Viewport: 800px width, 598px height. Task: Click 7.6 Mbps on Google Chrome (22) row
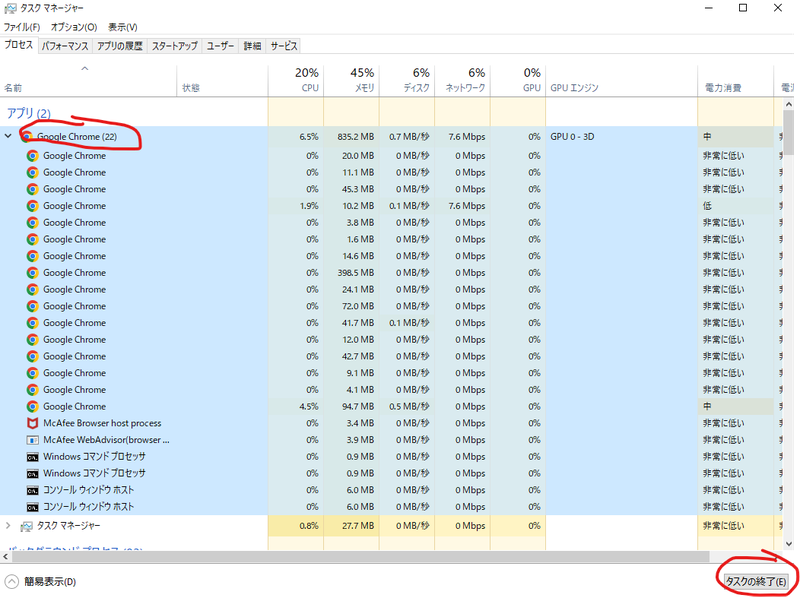pos(467,137)
